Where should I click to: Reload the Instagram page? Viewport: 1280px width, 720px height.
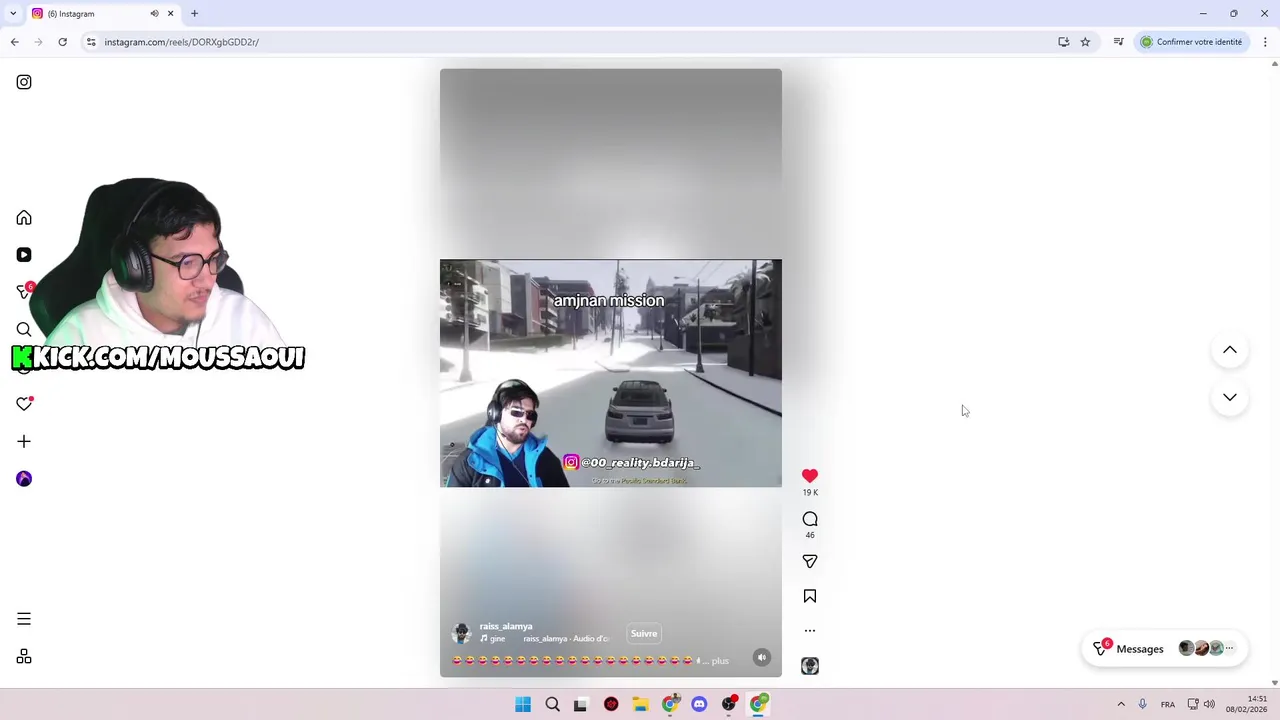pos(62,42)
